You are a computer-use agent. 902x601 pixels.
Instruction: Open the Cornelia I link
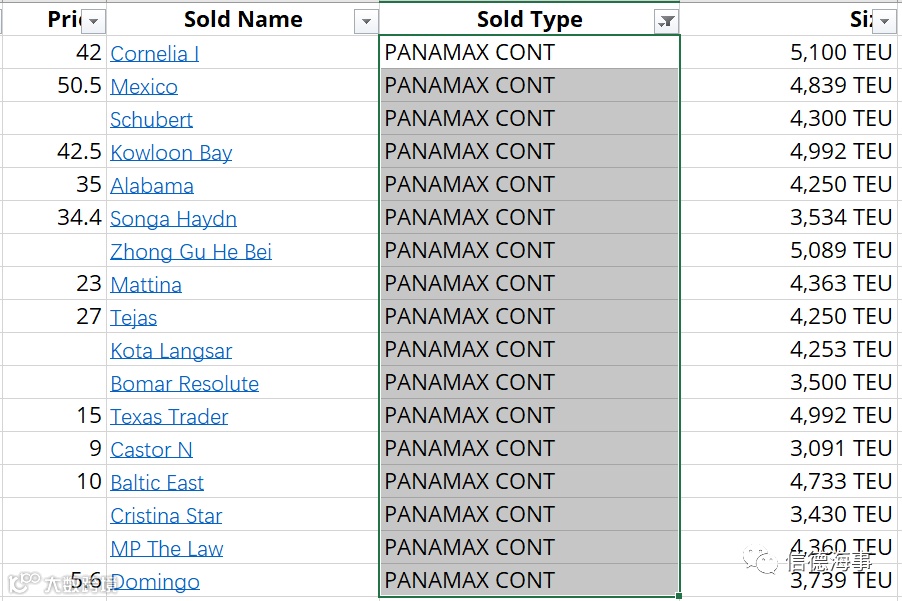pyautogui.click(x=154, y=54)
